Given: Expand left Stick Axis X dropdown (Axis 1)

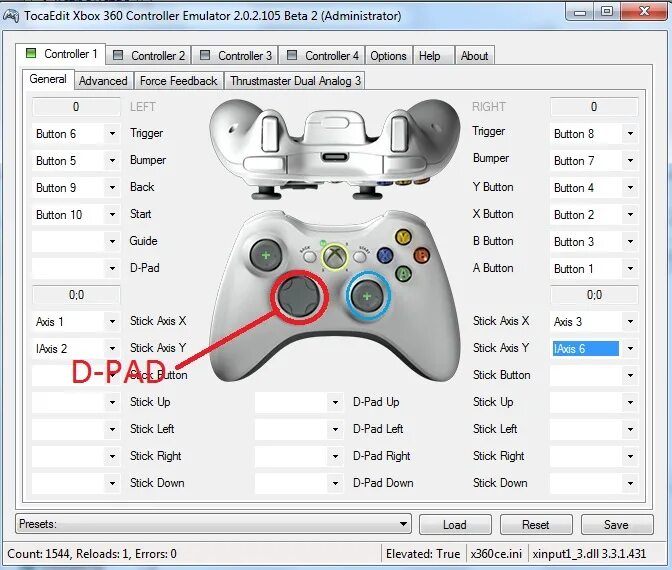Looking at the screenshot, I should click(x=112, y=321).
